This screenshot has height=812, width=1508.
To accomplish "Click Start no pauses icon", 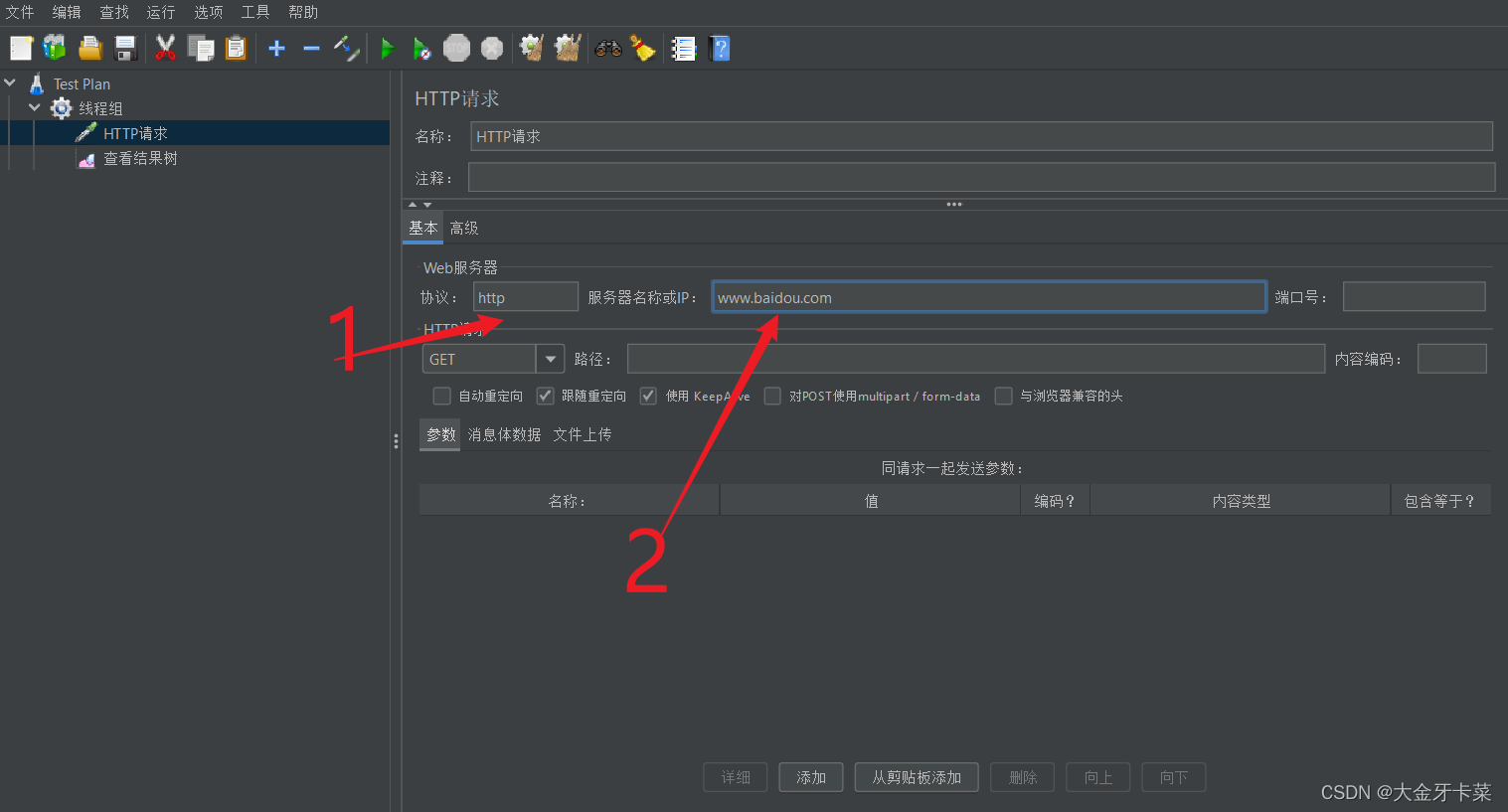I will [x=421, y=48].
